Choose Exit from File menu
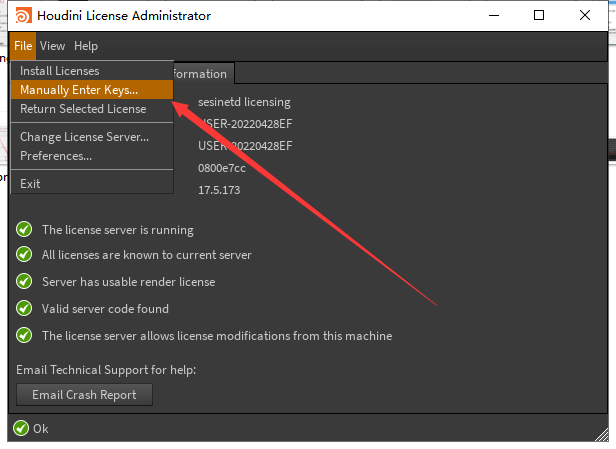Image resolution: width=616 pixels, height=449 pixels. (x=92, y=183)
